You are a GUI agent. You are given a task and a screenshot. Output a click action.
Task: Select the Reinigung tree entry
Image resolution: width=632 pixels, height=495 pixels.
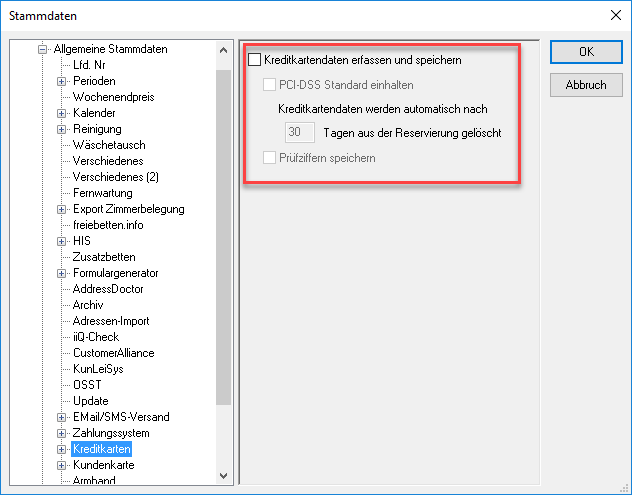pyautogui.click(x=97, y=129)
